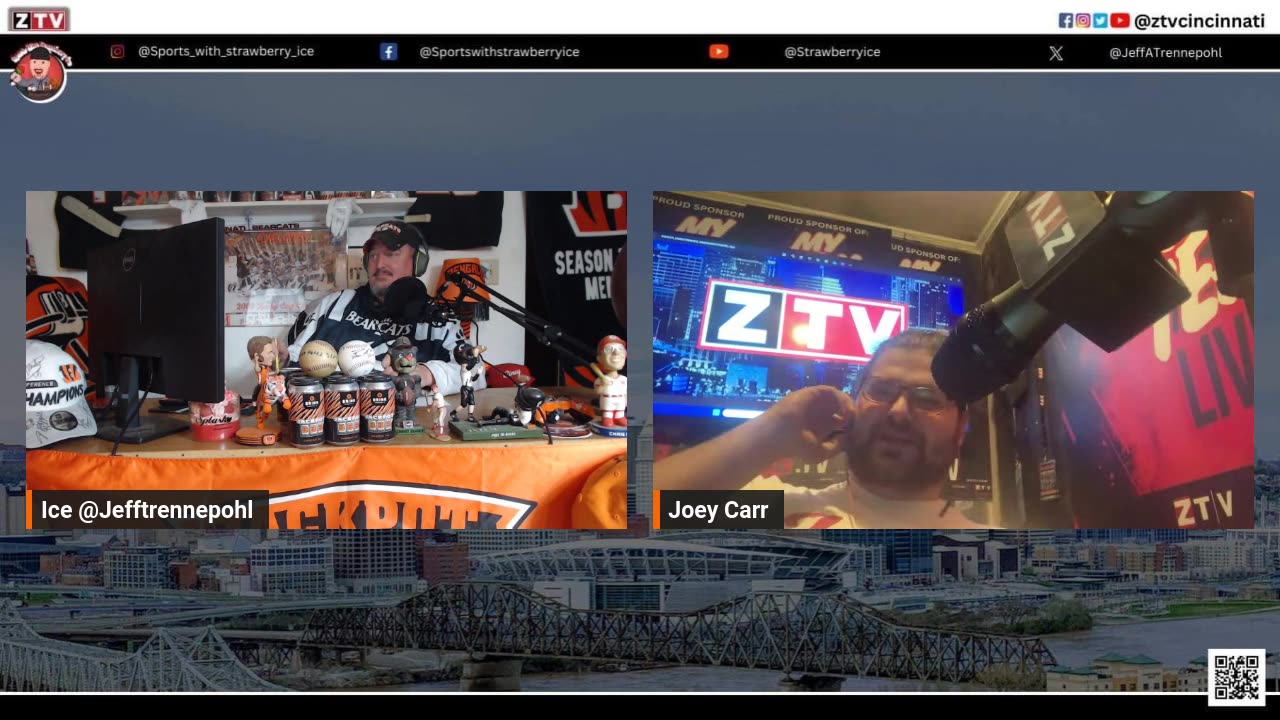Screen dimensions: 1280x720
Task: Click the X icon beside @JeffATrennepohl
Action: pyautogui.click(x=1056, y=53)
